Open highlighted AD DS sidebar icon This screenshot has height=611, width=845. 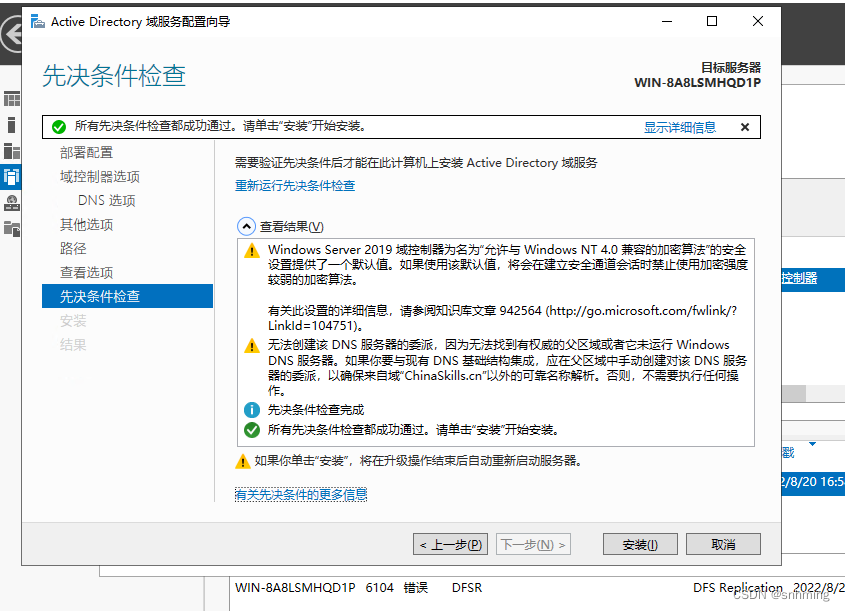pos(11,177)
